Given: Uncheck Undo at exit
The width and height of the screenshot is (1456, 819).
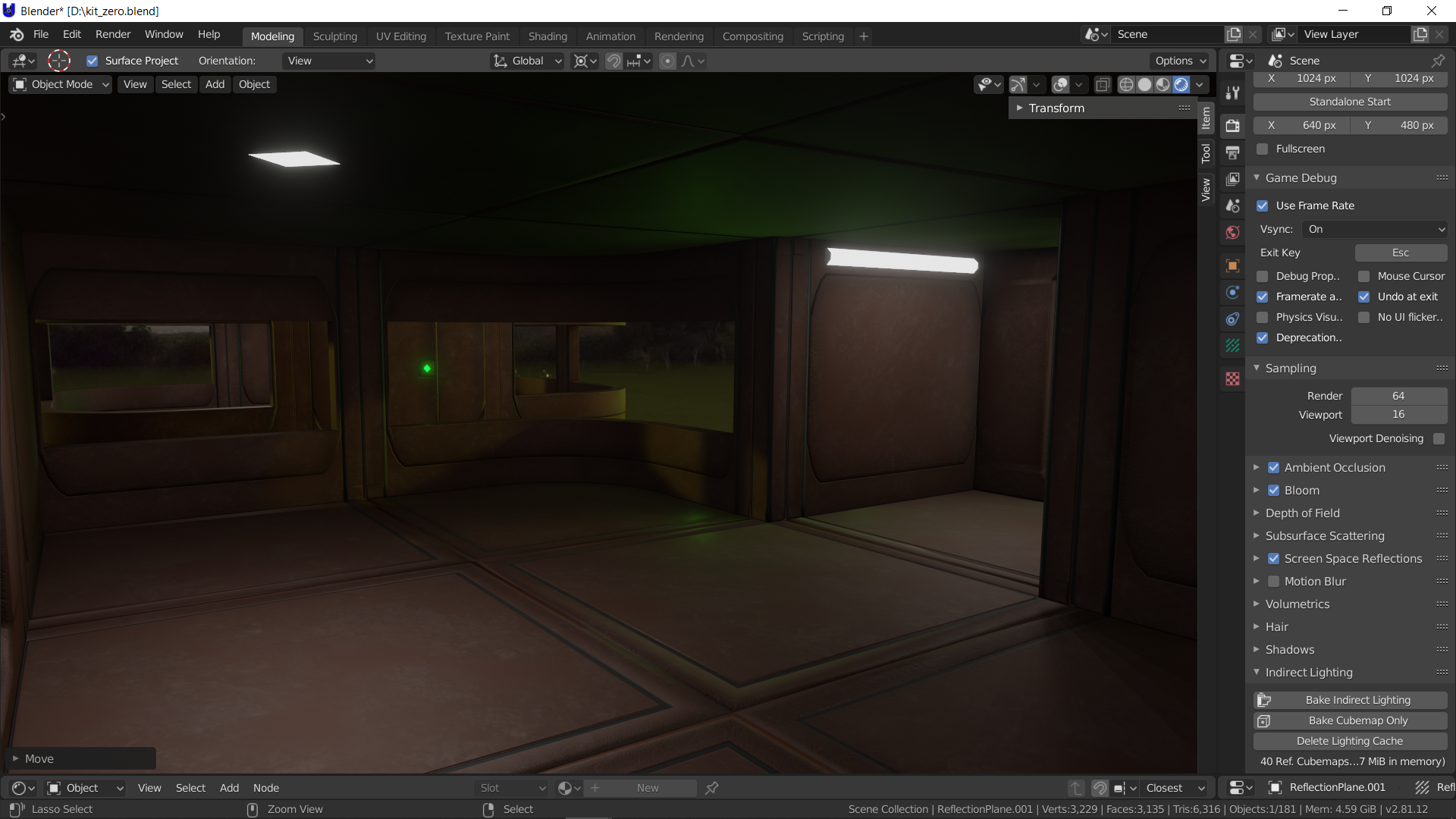Looking at the screenshot, I should click(x=1364, y=297).
